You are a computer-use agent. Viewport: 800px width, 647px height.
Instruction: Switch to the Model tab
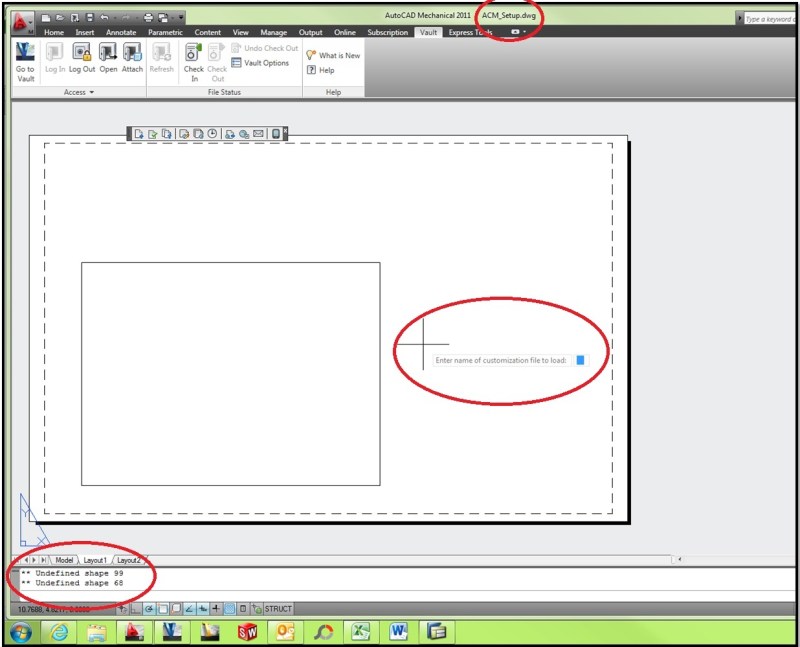tap(64, 560)
